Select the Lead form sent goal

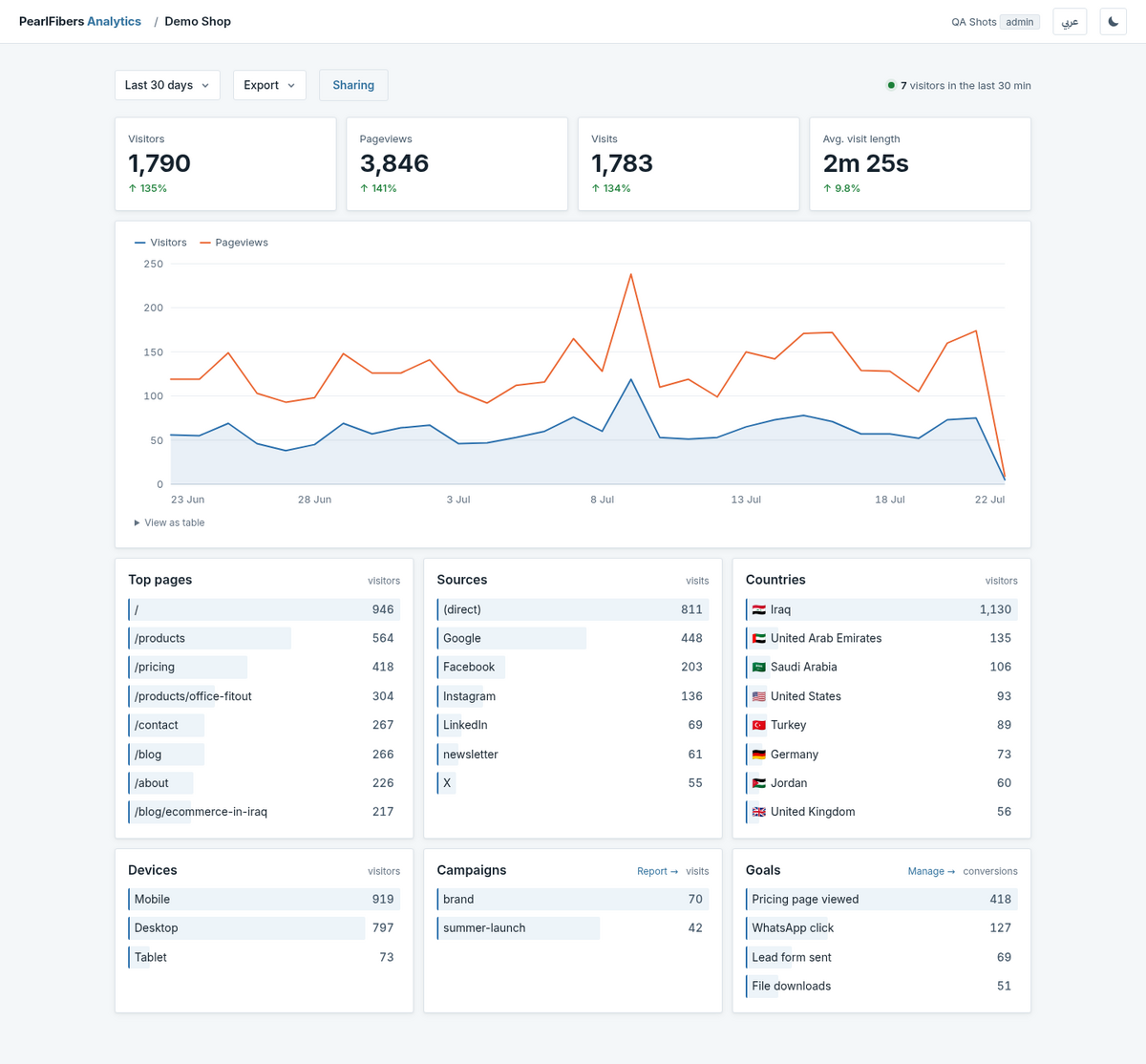[x=881, y=957]
